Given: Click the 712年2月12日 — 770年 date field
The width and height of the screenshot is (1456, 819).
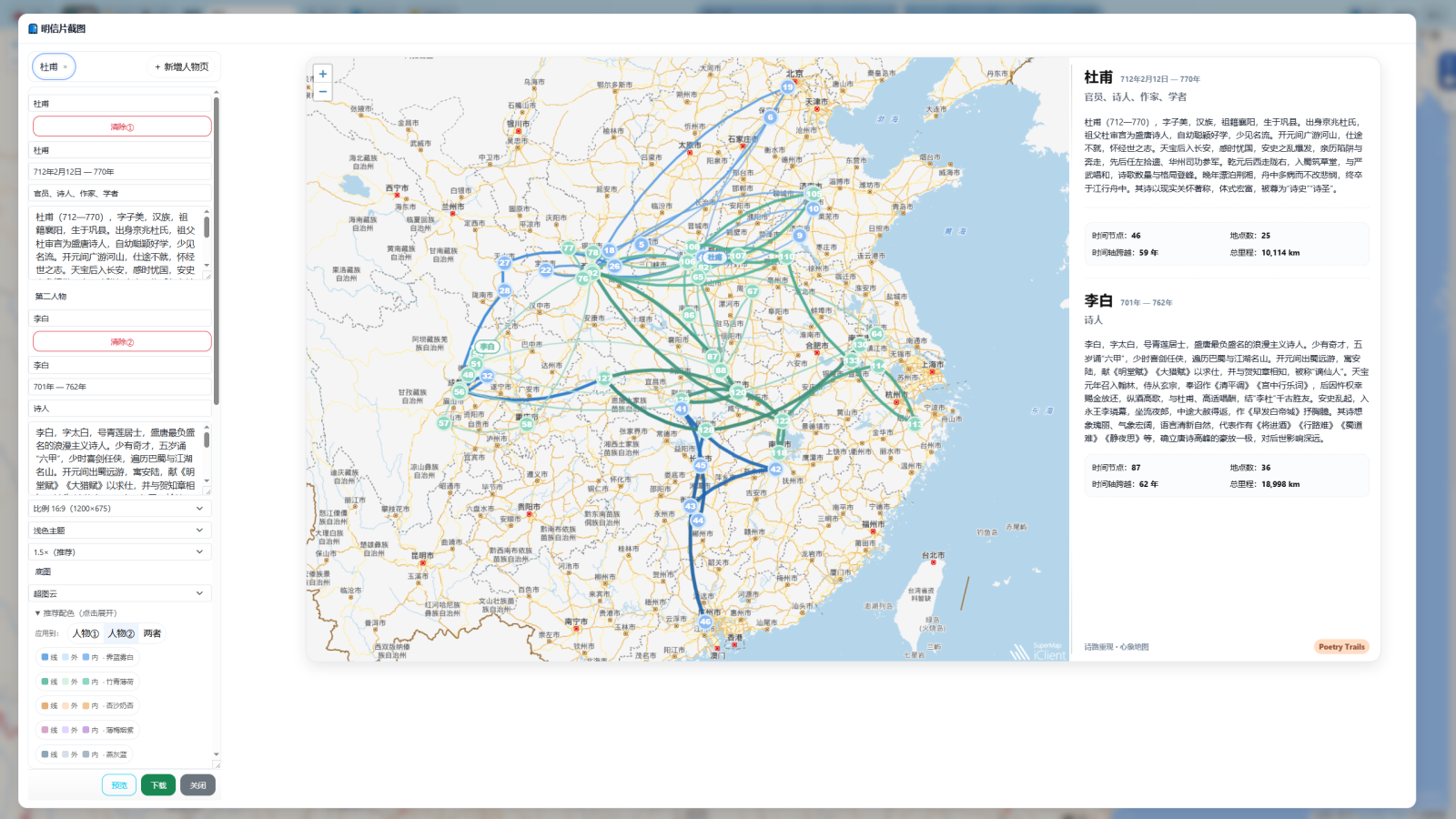Looking at the screenshot, I should pos(121,172).
